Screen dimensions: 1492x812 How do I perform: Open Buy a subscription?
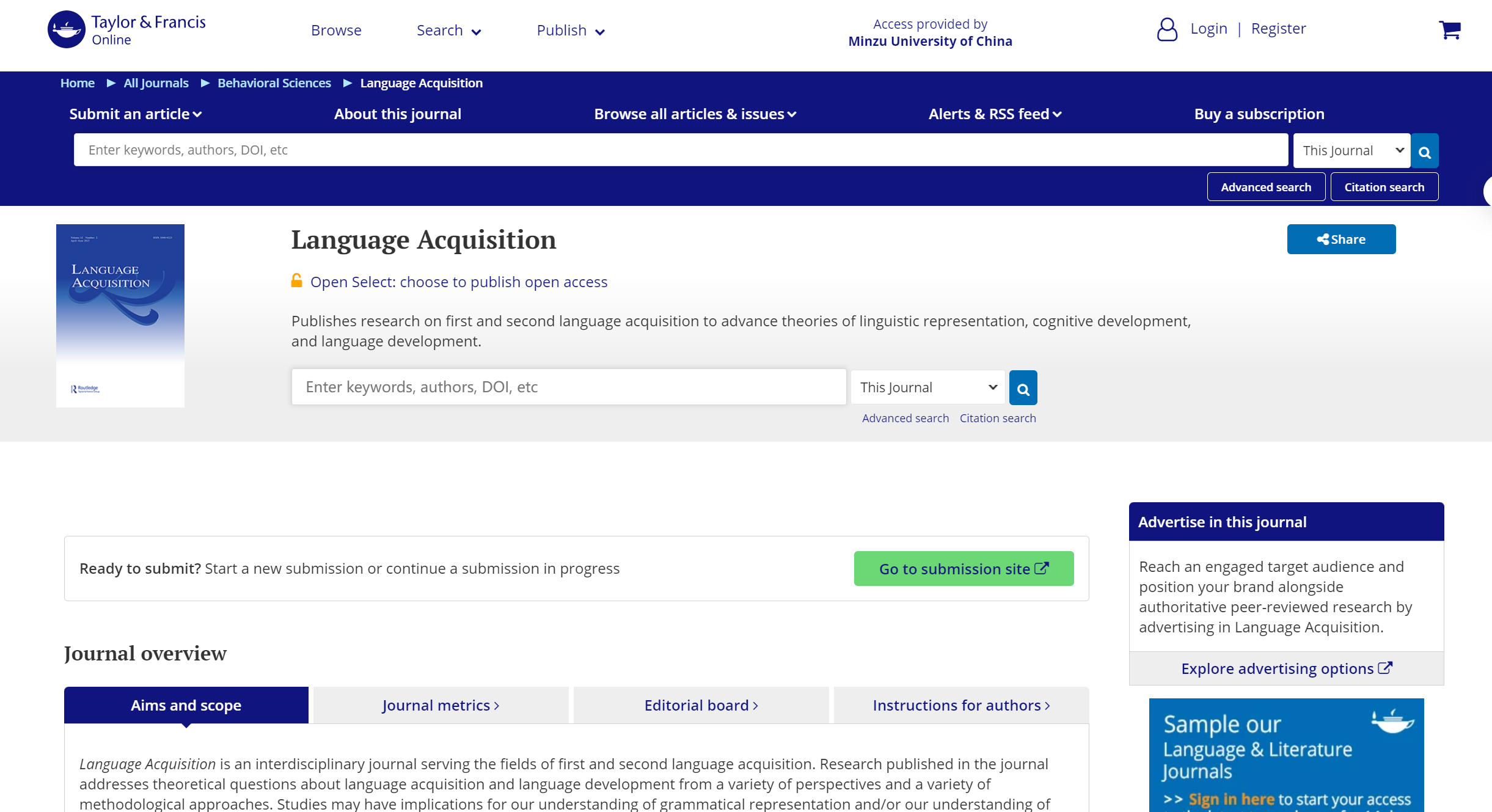[1259, 114]
